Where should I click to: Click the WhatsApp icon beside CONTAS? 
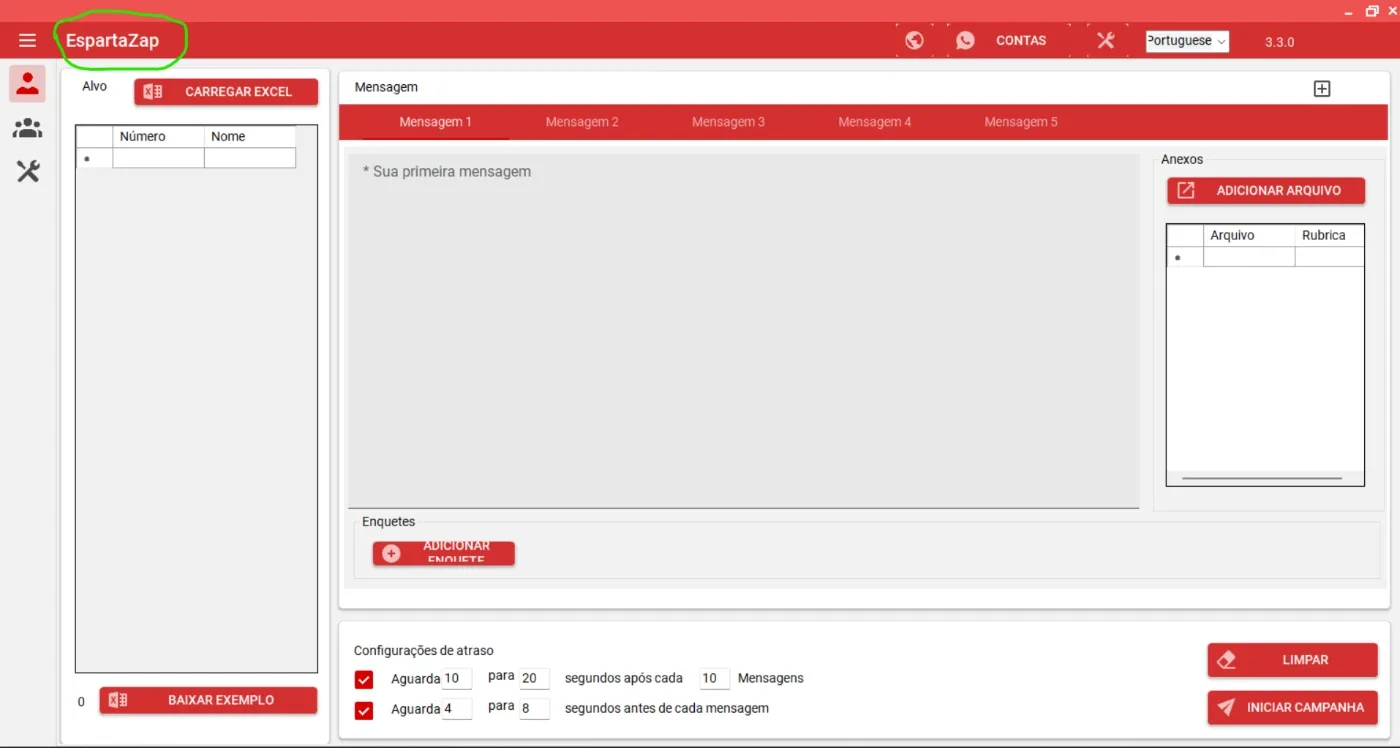point(965,41)
